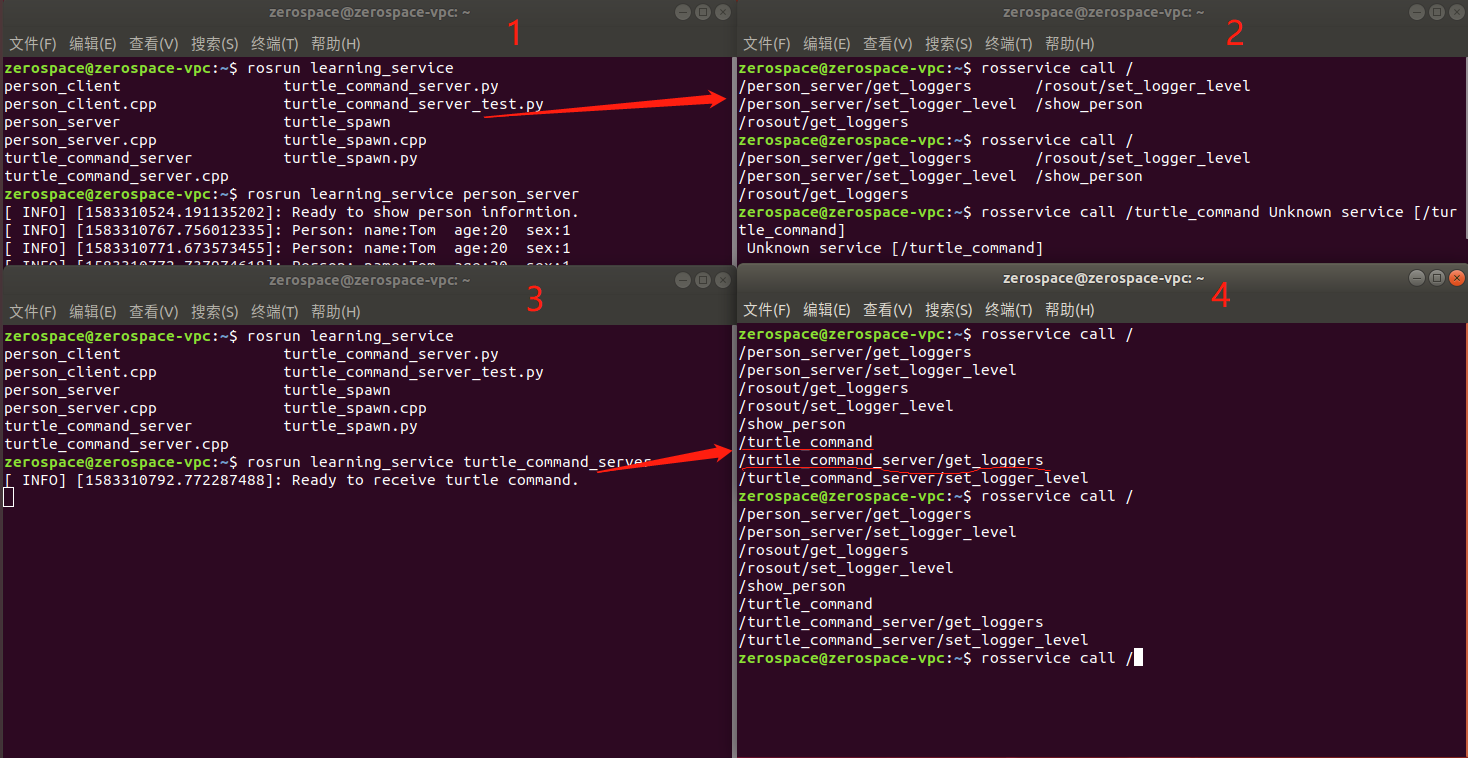Click 'turtle_command_server.cpp' in person_server terminal listing
Screen dimensions: 1468x758
(116, 176)
